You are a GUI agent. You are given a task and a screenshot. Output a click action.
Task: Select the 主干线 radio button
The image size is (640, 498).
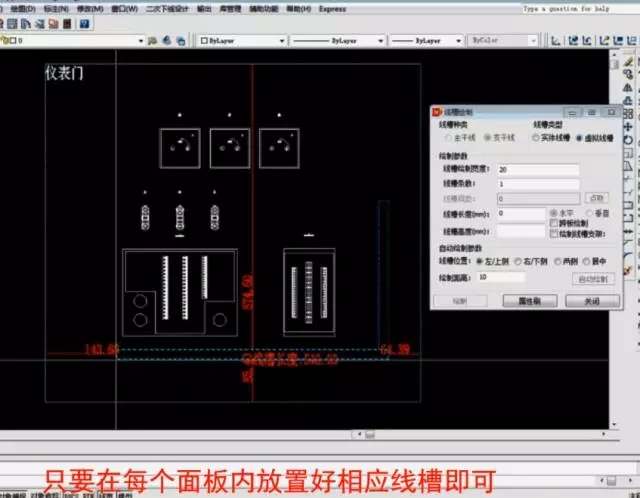tap(449, 138)
